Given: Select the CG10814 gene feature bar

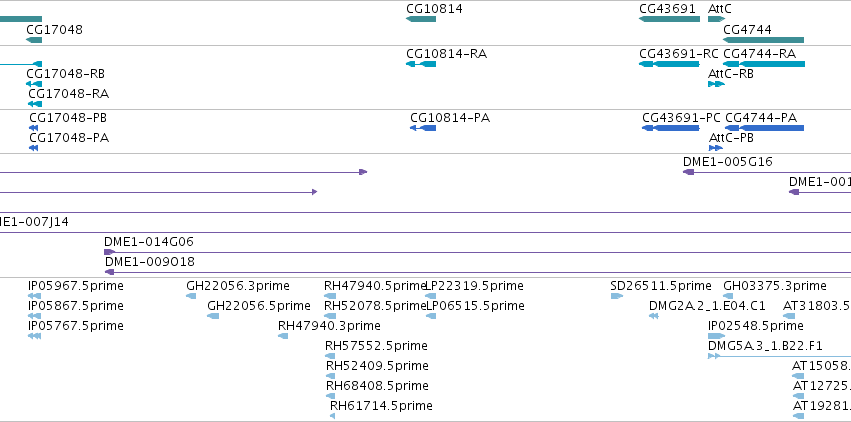Looking at the screenshot, I should click(421, 19).
